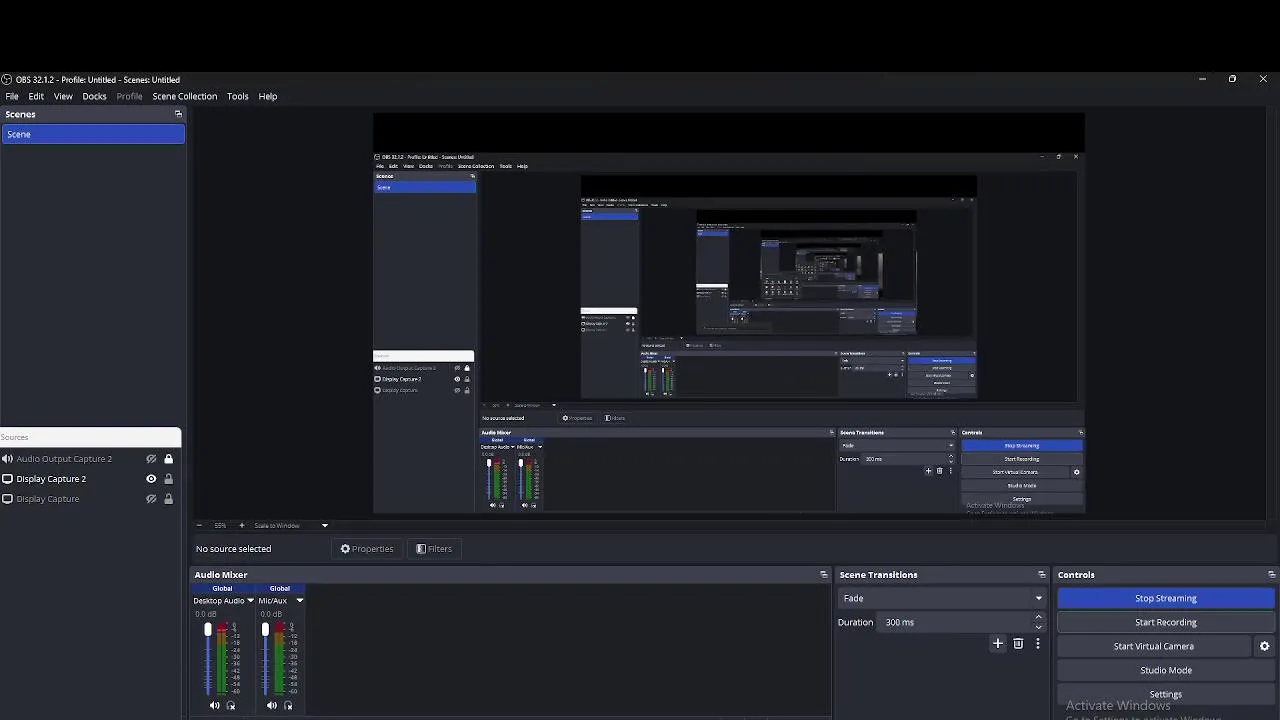This screenshot has width=1280, height=720.
Task: Click the OBS logo in the title bar
Action: [x=7, y=80]
